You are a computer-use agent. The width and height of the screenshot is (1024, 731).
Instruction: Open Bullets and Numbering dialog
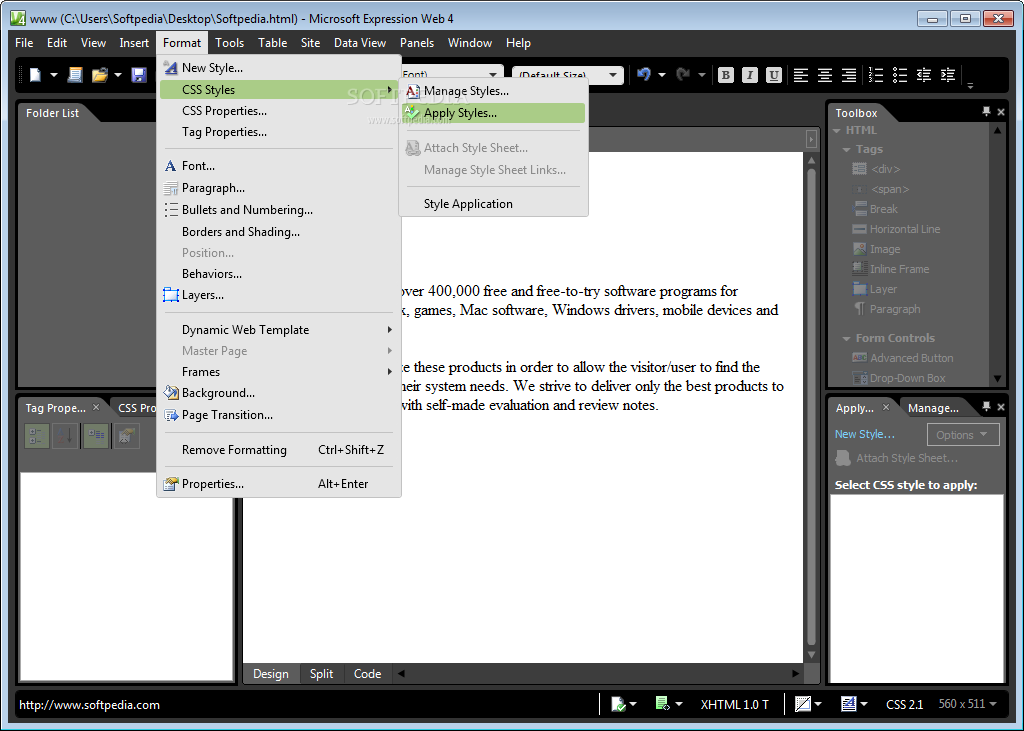[279, 210]
